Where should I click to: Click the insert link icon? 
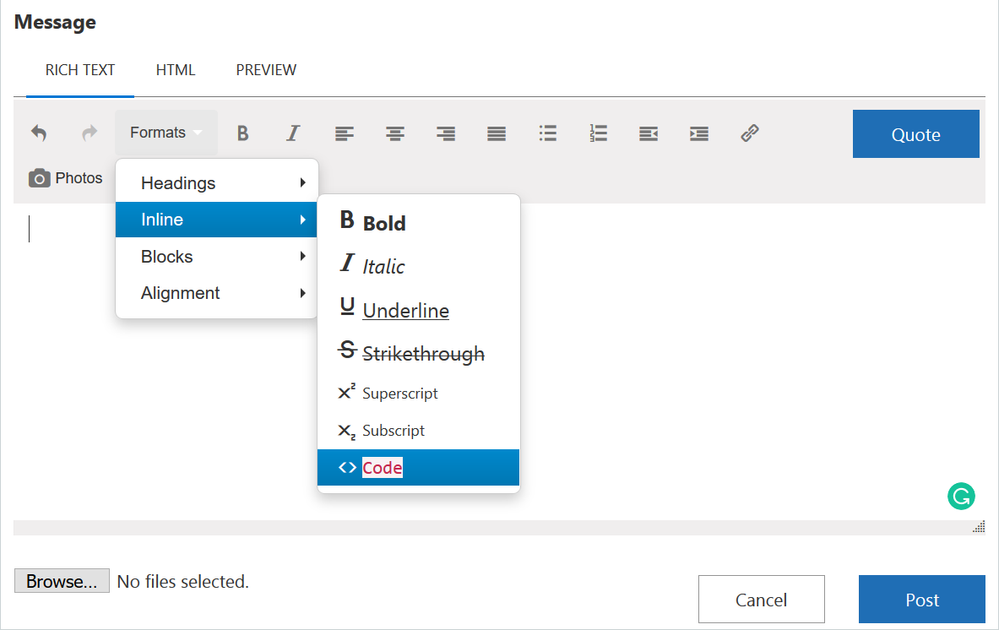(750, 133)
